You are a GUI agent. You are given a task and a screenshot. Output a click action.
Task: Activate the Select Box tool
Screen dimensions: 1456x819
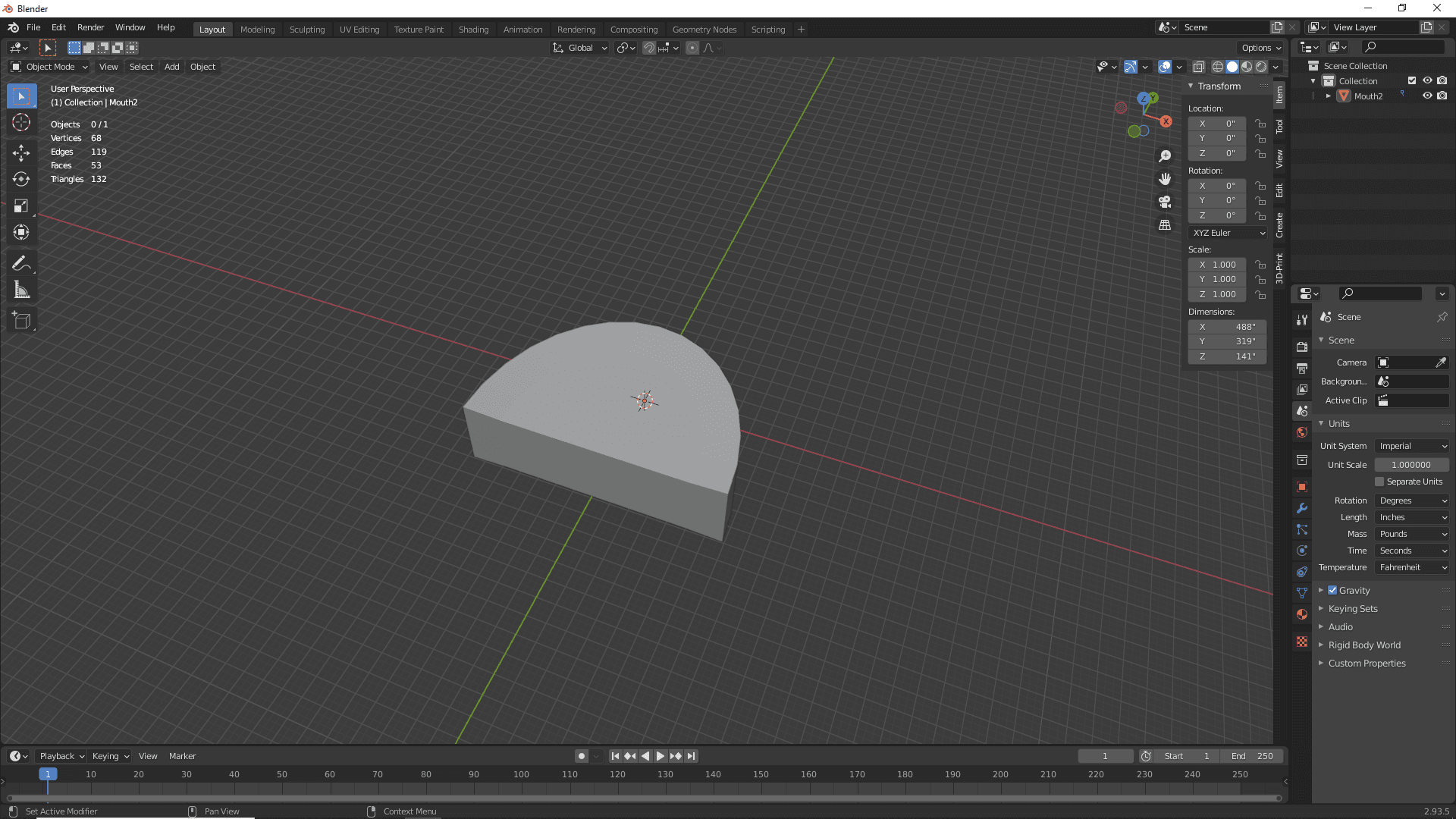[21, 96]
